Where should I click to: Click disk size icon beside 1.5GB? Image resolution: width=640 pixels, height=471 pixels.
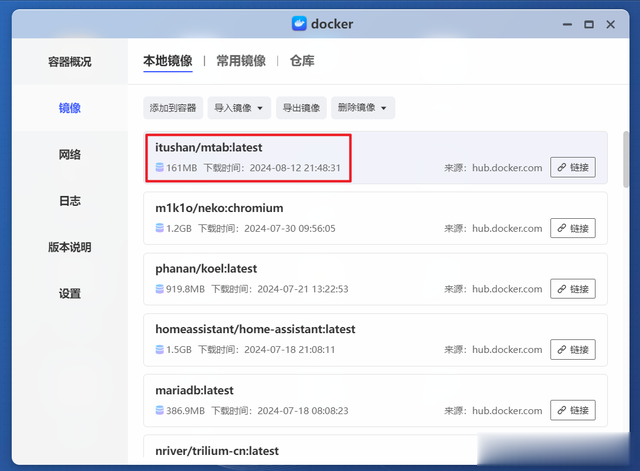(160, 349)
